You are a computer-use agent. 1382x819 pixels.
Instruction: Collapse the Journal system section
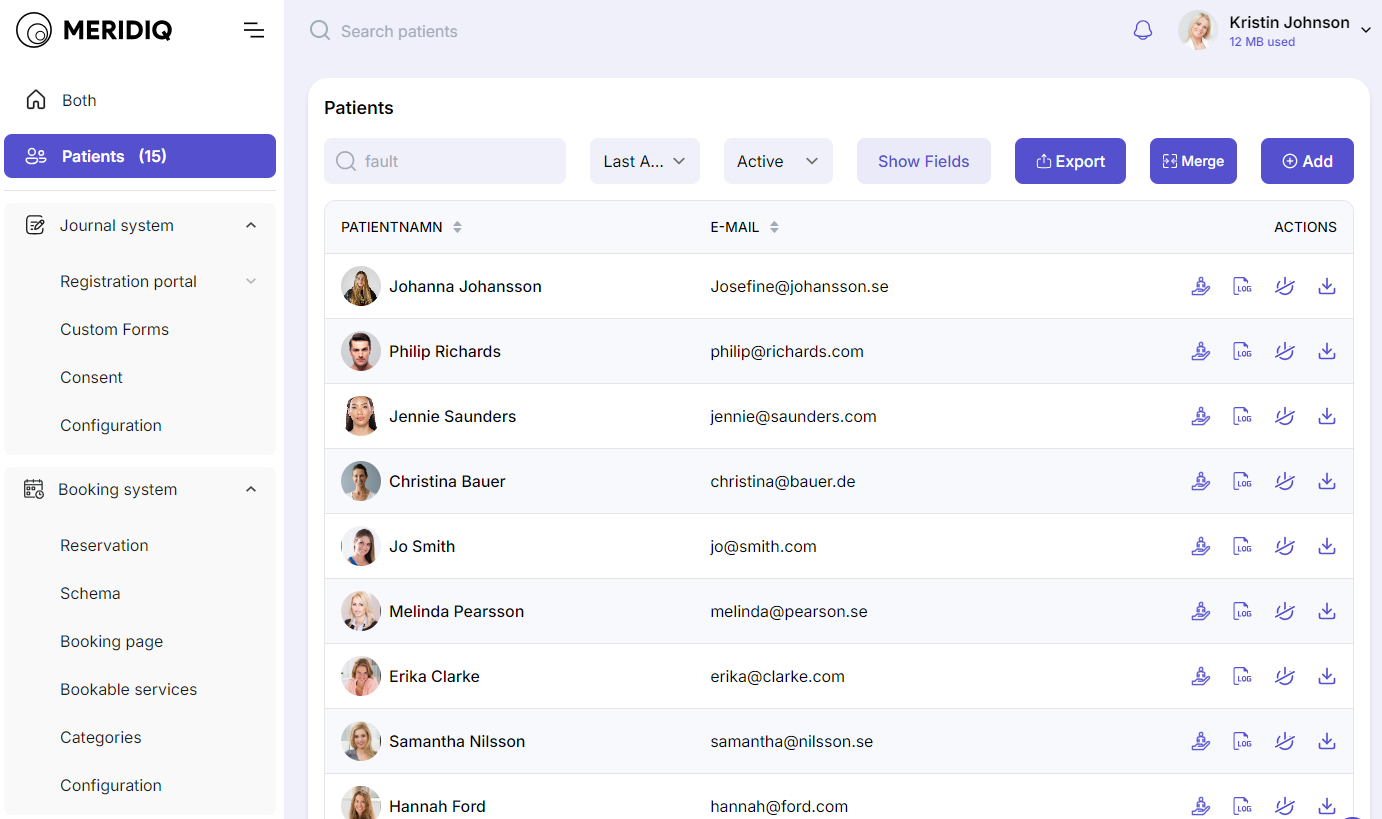pyautogui.click(x=251, y=225)
